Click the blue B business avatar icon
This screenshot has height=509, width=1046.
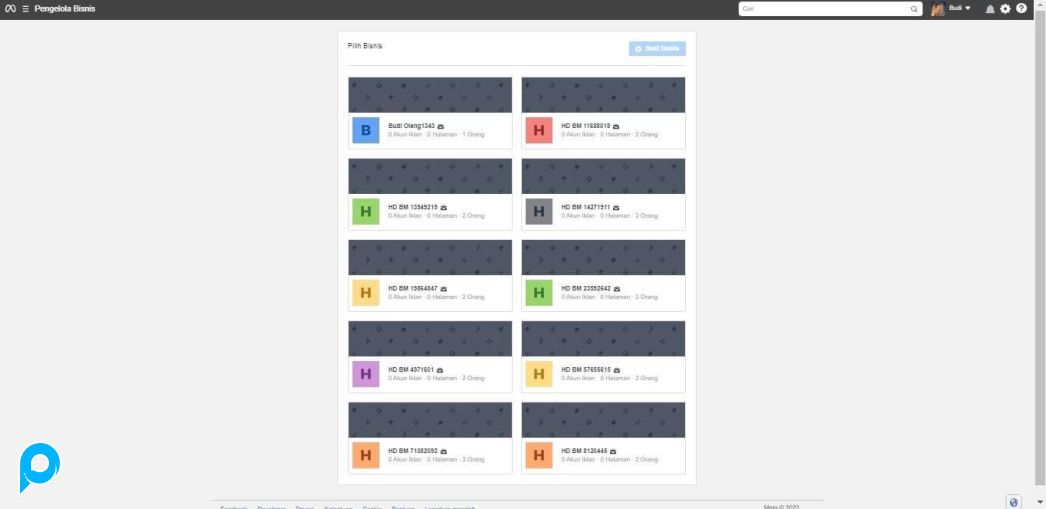366,130
